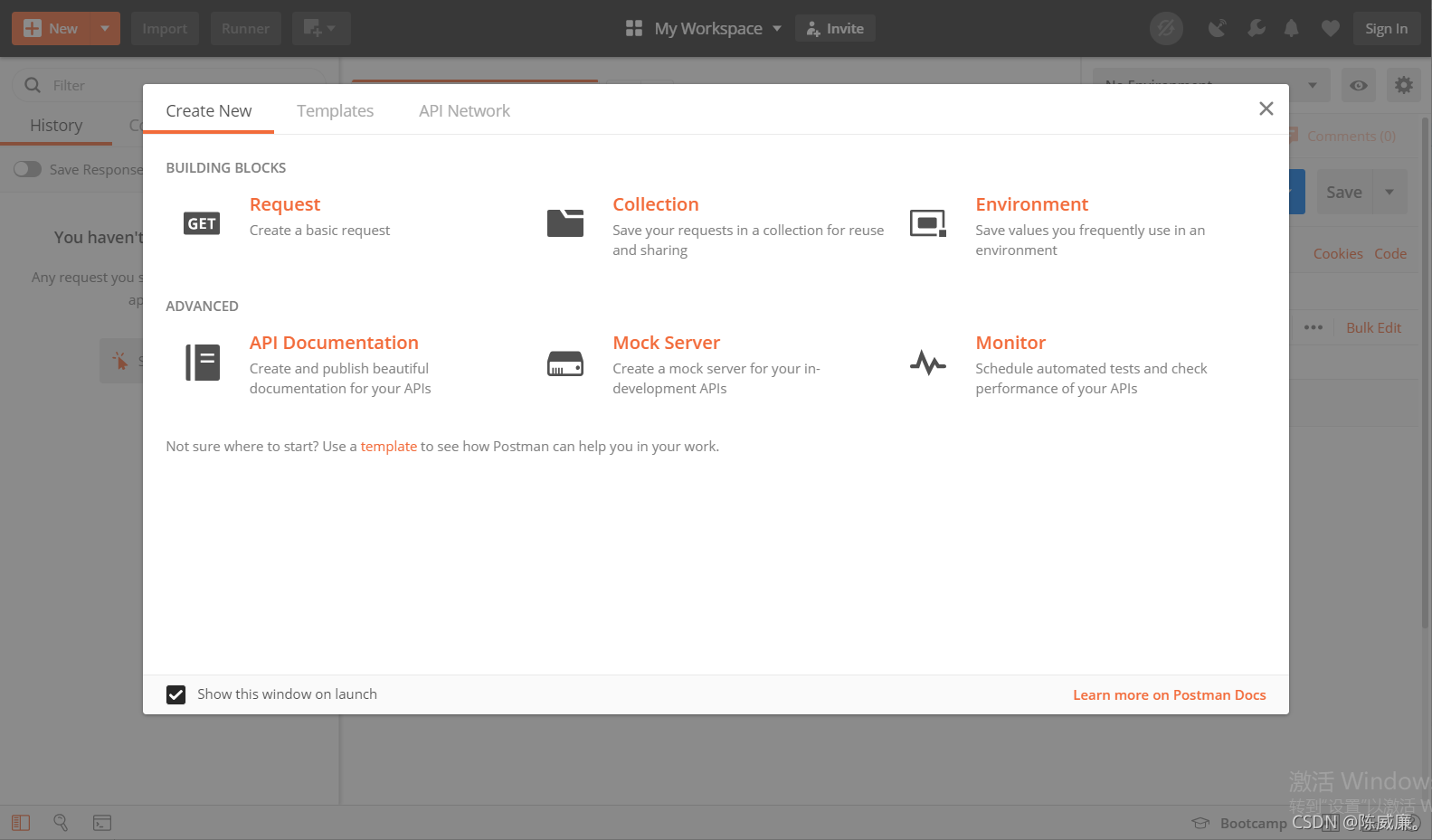
Task: Switch to the API Network tab
Action: [x=464, y=110]
